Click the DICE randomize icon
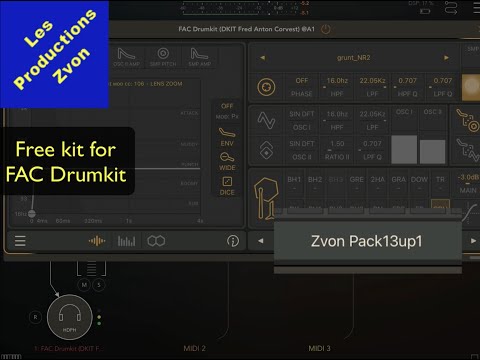The height and width of the screenshot is (360, 480). [x=227, y=186]
